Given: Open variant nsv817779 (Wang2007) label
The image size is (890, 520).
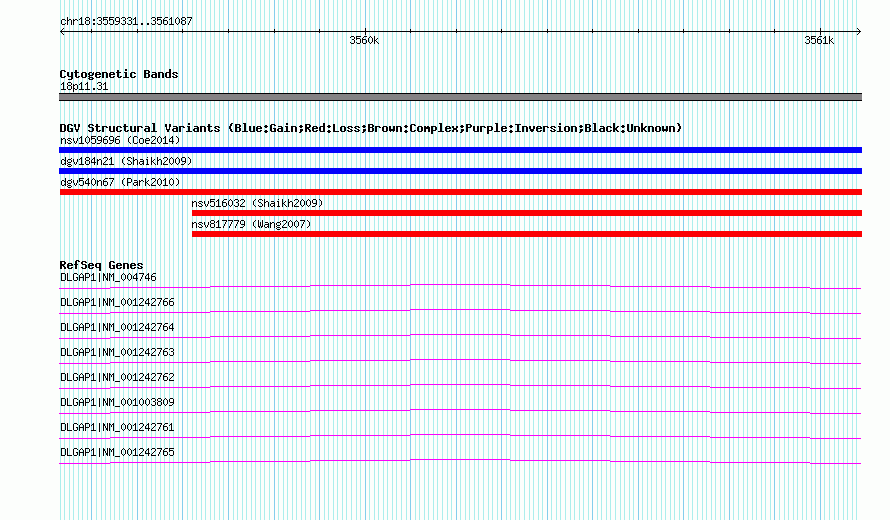Looking at the screenshot, I should click(251, 224).
